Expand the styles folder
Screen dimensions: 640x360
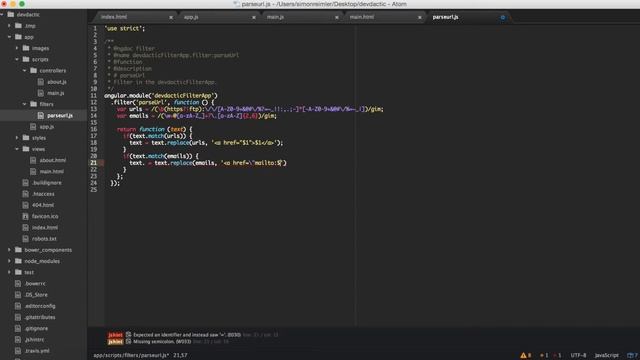[x=17, y=138]
